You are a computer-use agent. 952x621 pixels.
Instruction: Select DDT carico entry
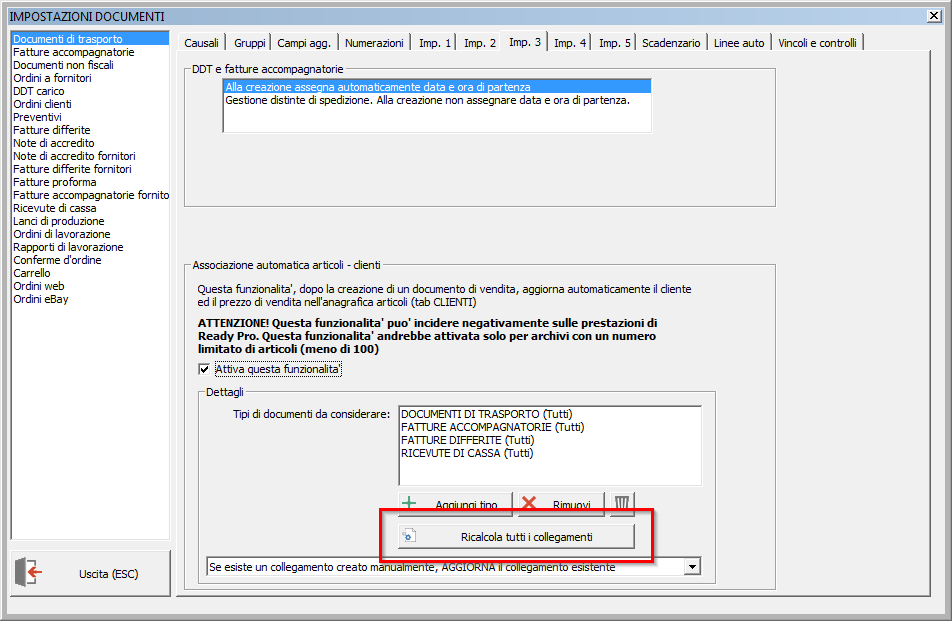coord(90,91)
